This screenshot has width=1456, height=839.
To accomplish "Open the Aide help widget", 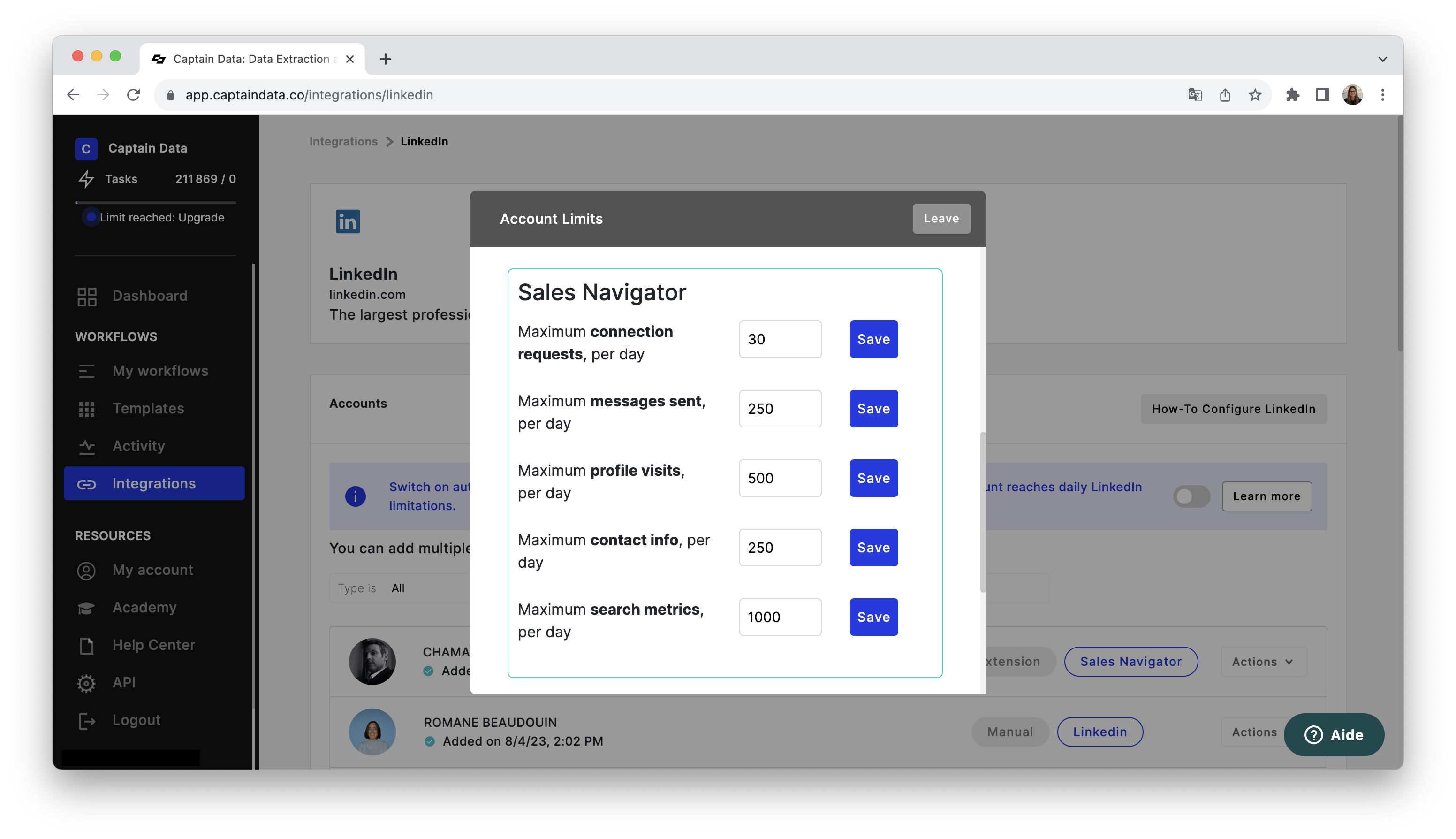I will coord(1333,735).
